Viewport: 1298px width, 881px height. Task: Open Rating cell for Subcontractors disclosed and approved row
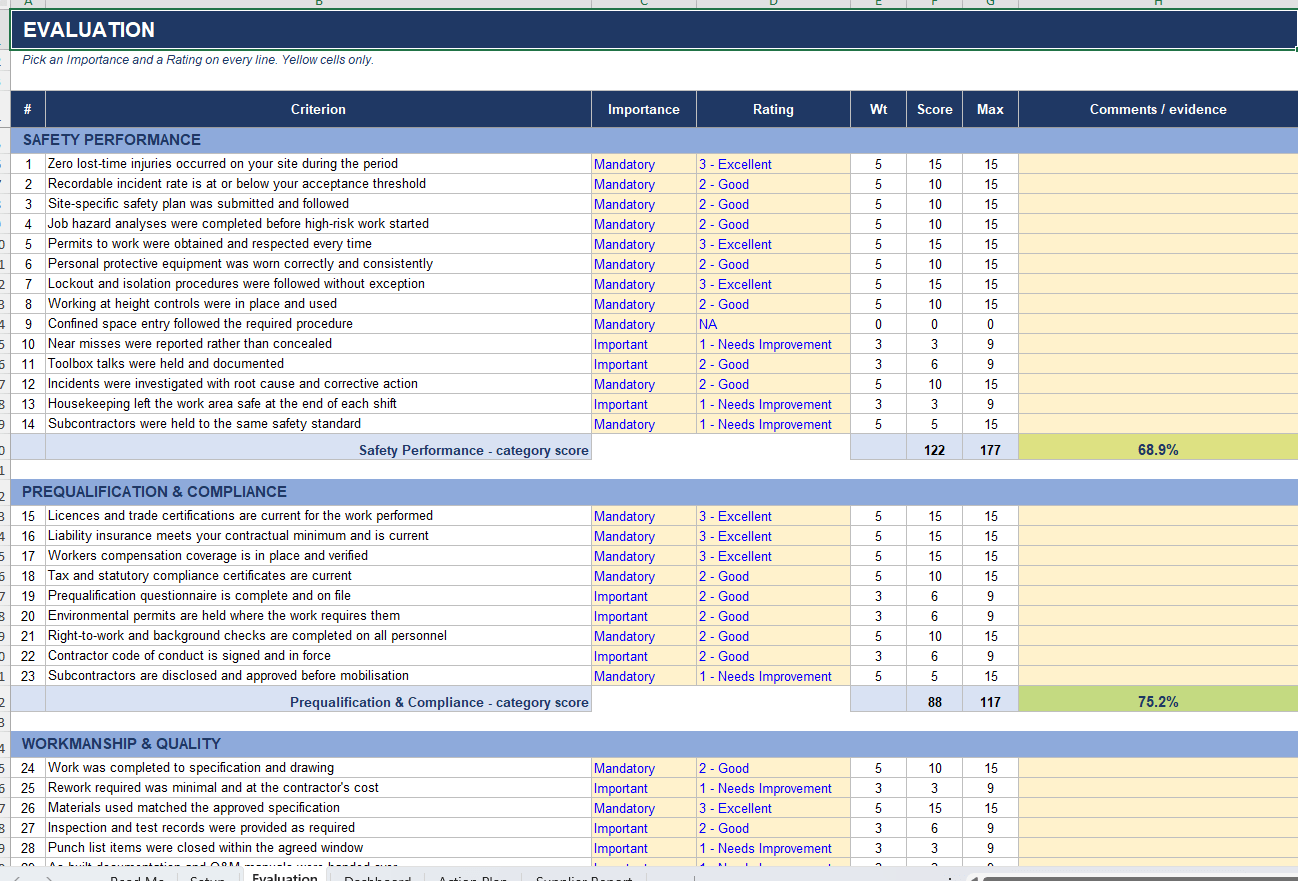pyautogui.click(x=773, y=676)
